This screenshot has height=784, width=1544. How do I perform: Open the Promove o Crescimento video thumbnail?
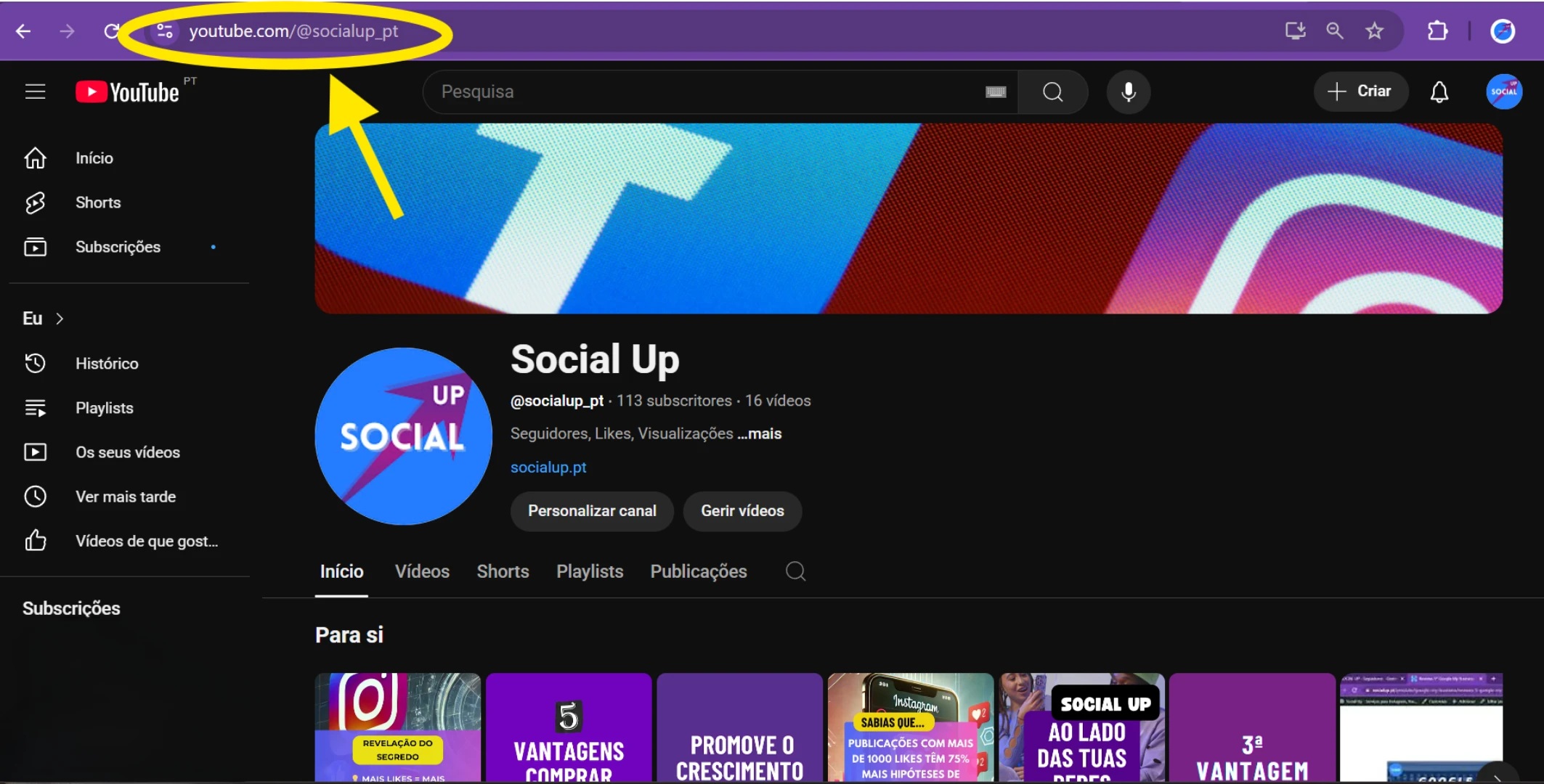click(739, 727)
